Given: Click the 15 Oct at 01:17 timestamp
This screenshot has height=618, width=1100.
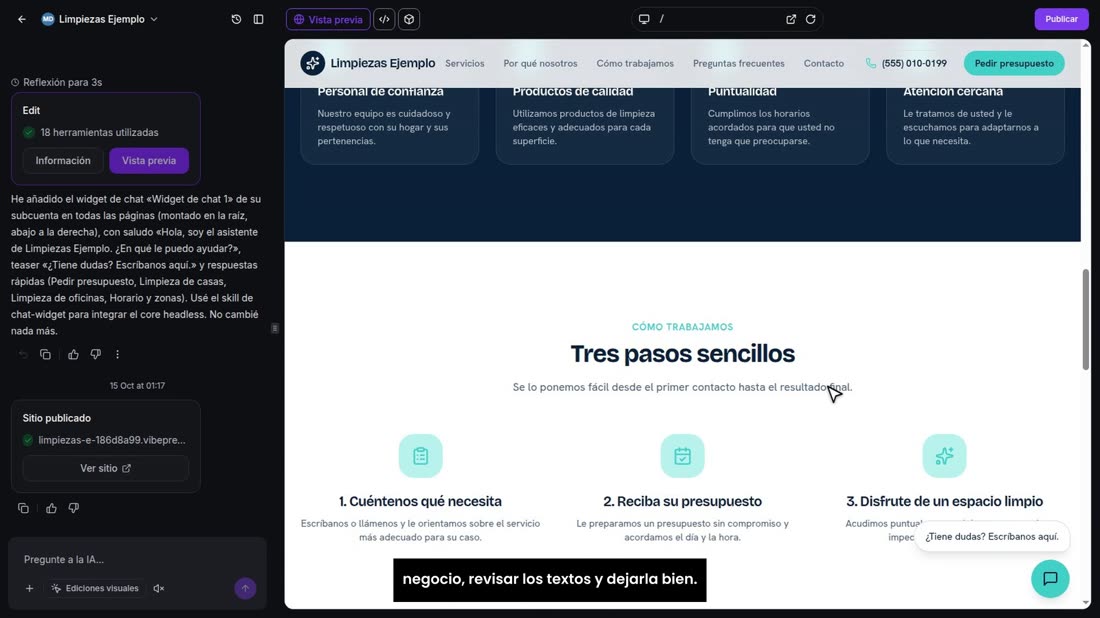Looking at the screenshot, I should point(138,386).
